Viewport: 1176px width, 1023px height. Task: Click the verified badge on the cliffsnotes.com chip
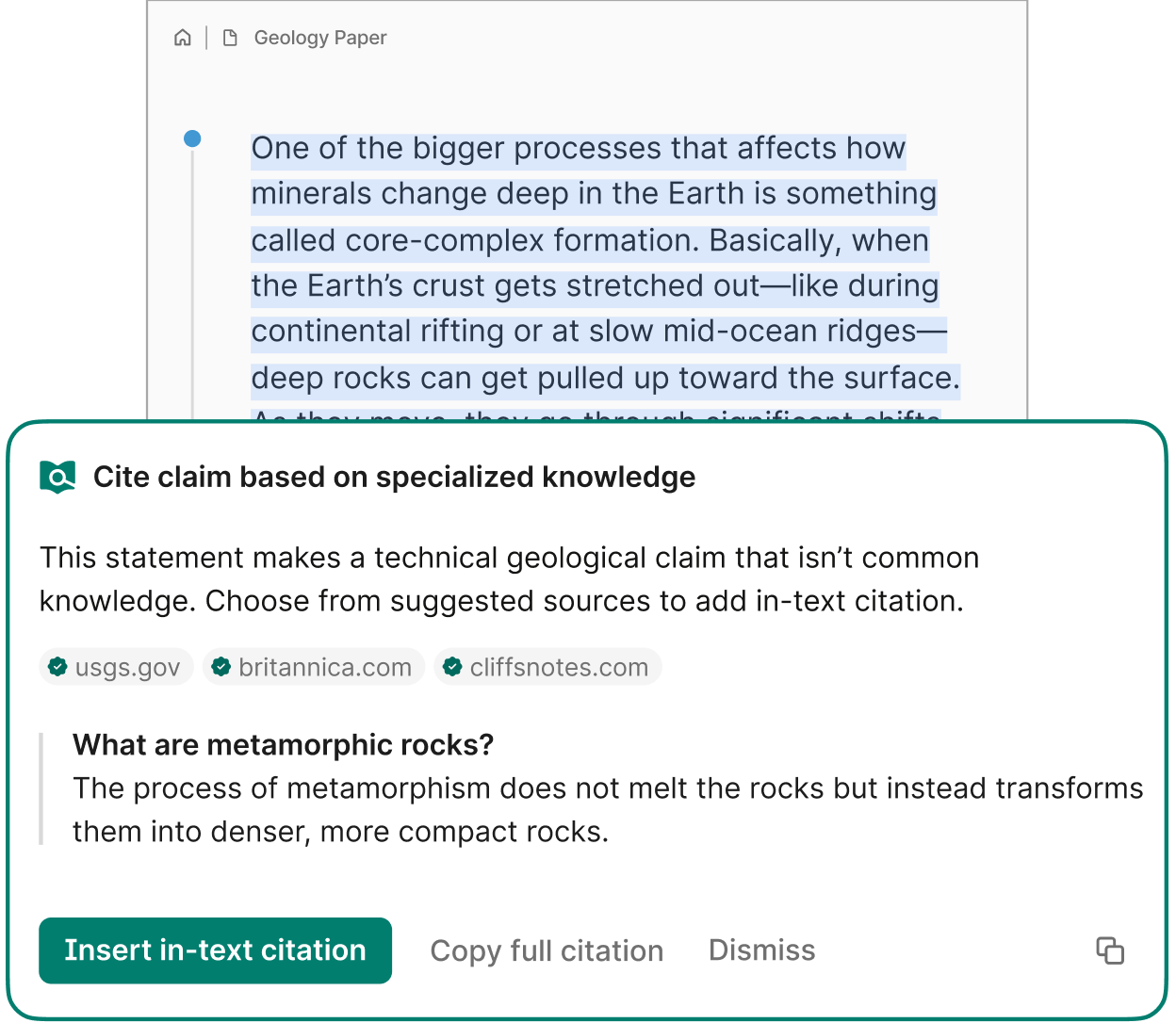tap(452, 667)
